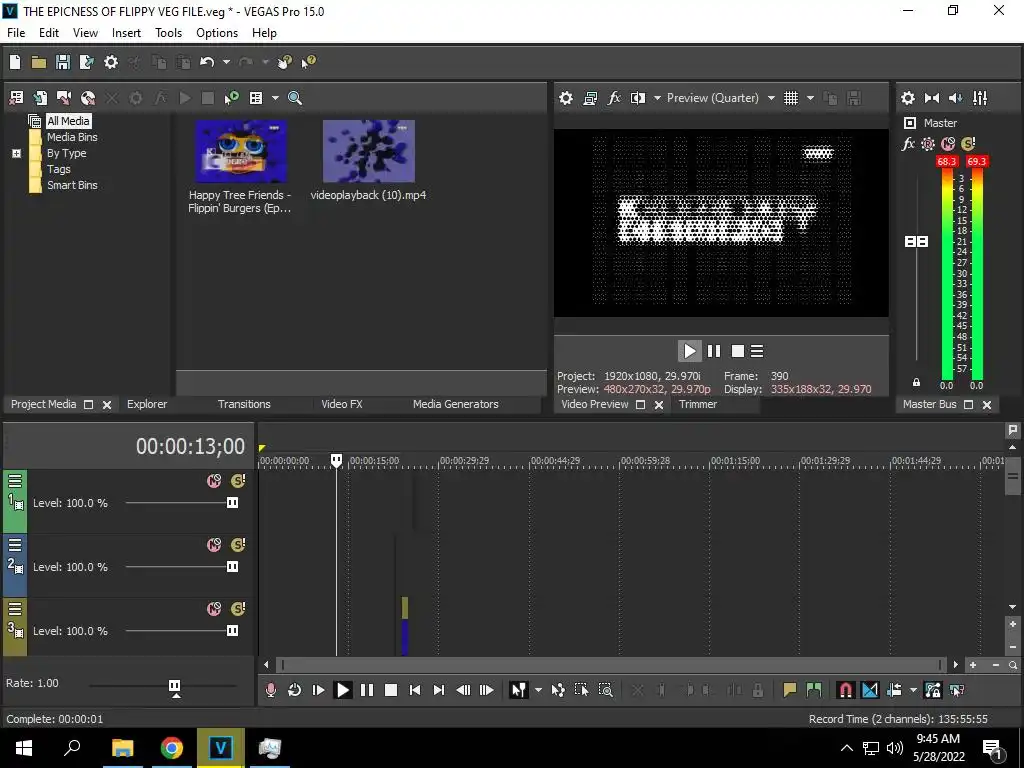Click Play in the Video Preview window
This screenshot has height=768, width=1024.
pos(690,351)
